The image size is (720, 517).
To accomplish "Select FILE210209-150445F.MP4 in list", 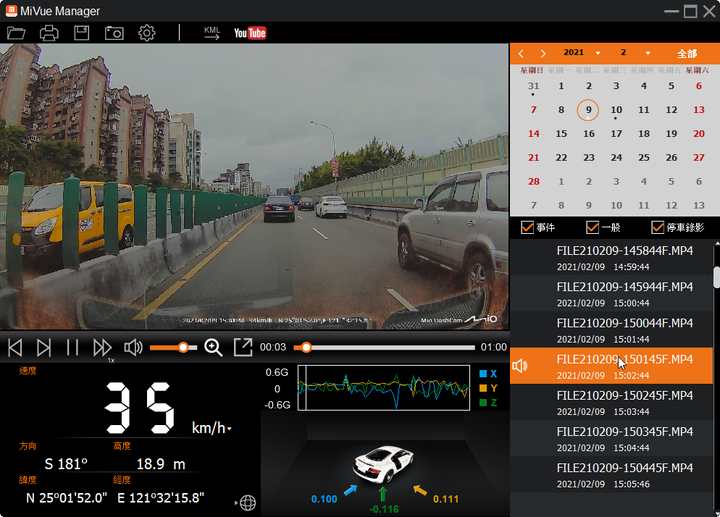I will (611, 475).
